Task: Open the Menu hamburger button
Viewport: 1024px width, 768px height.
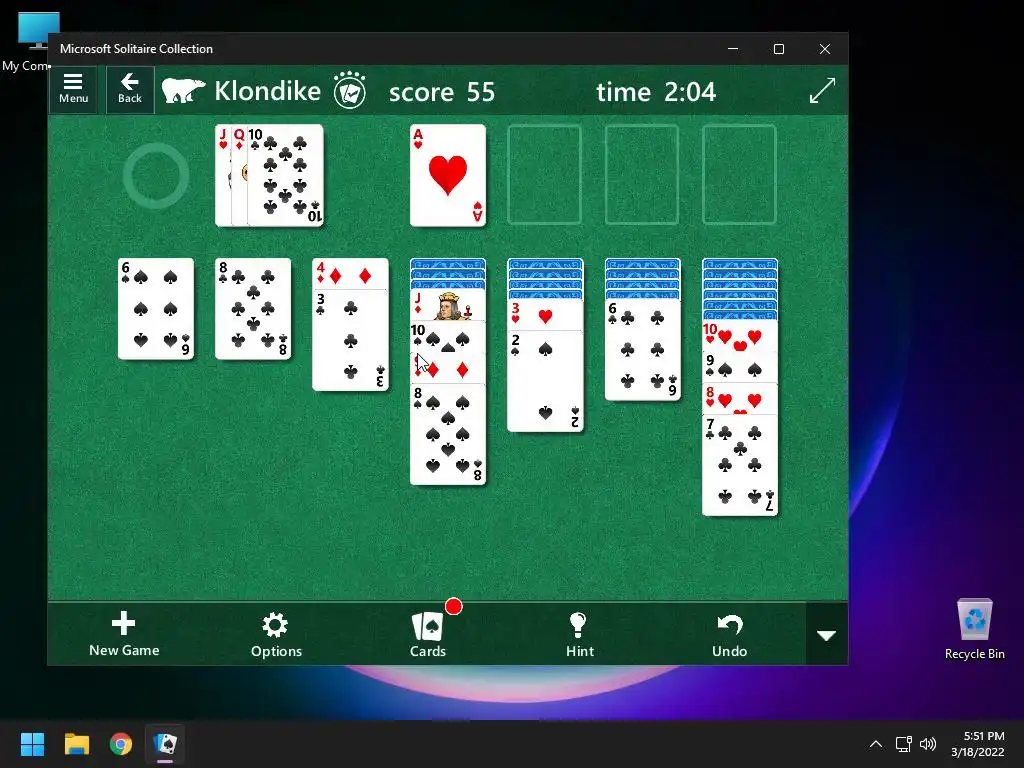Action: [73, 89]
